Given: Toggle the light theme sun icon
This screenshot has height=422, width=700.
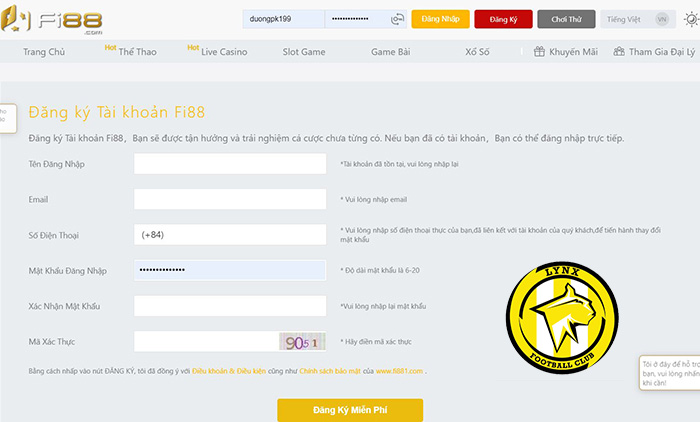Looking at the screenshot, I should click(x=692, y=20).
